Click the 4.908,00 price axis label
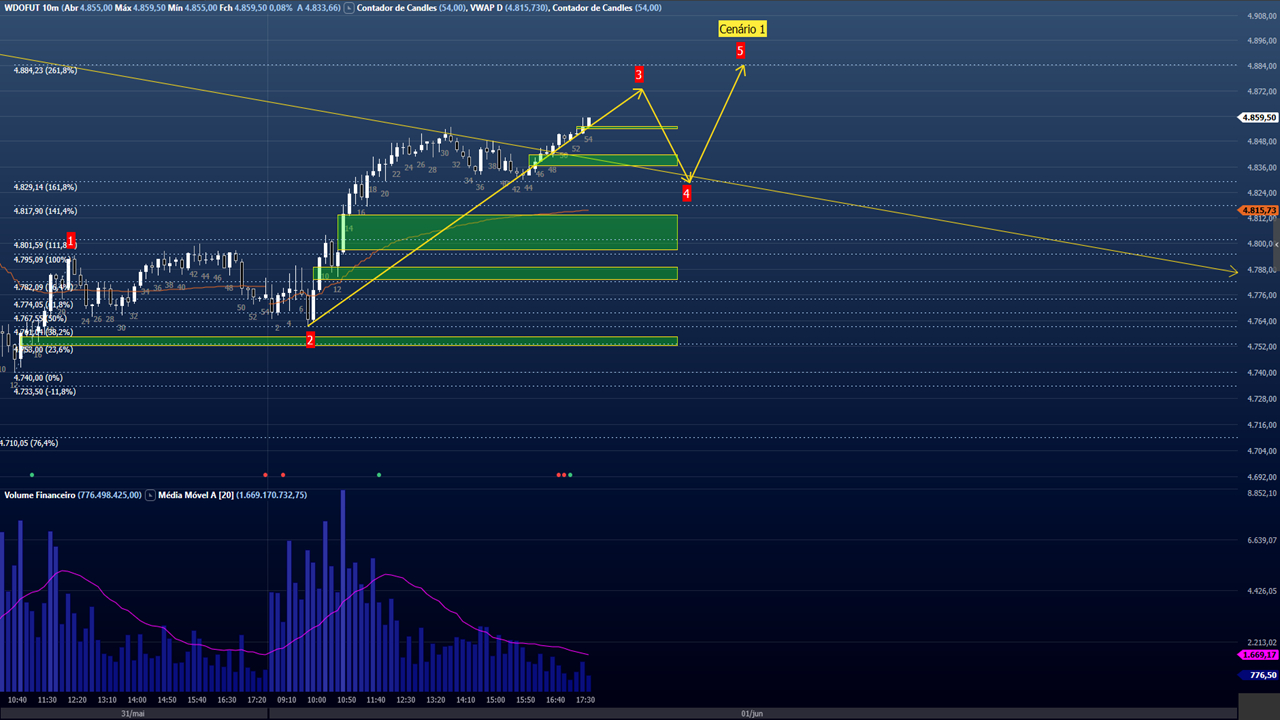Viewport: 1280px width, 720px height. [x=1262, y=16]
